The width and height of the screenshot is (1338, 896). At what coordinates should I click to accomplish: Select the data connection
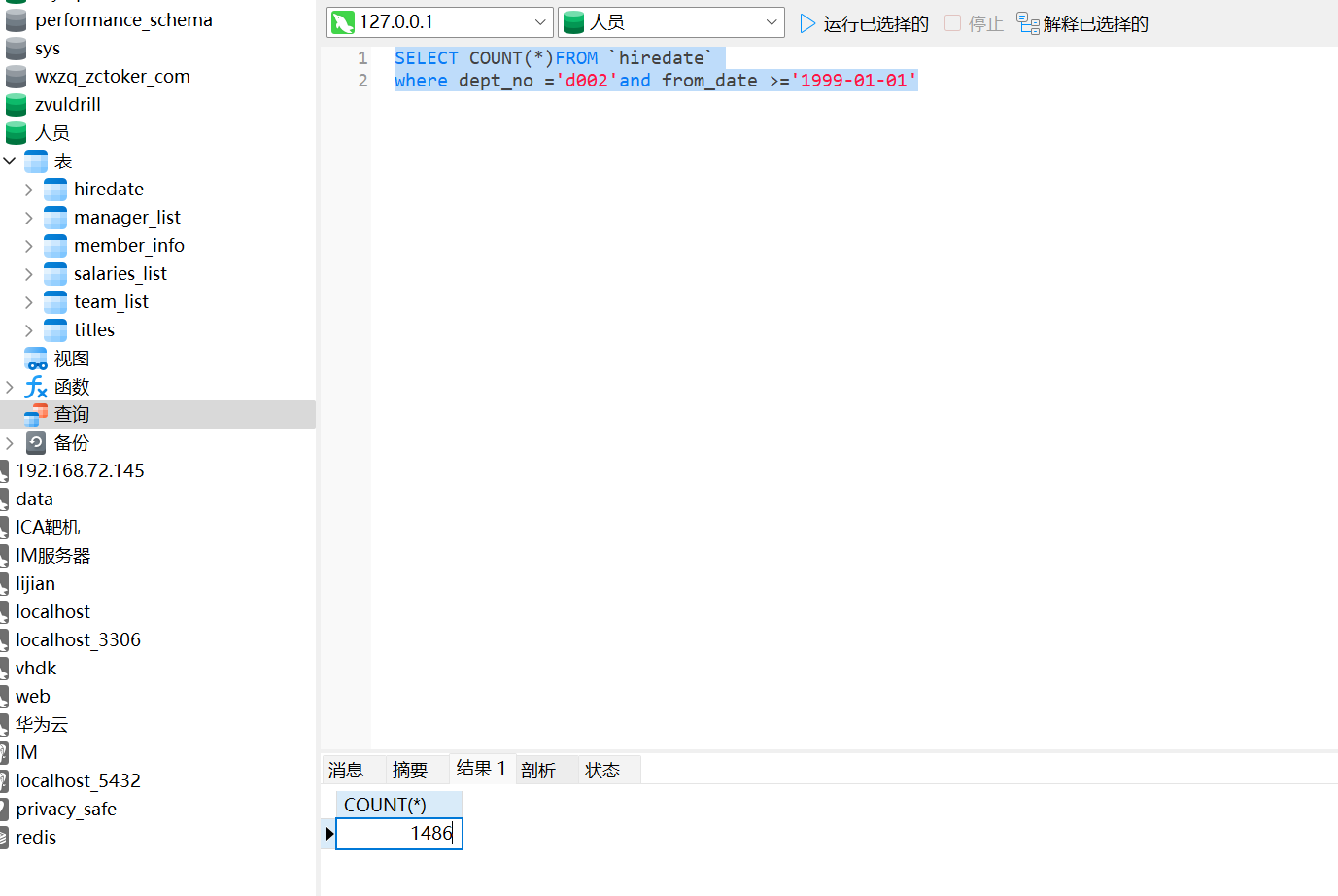coord(34,499)
